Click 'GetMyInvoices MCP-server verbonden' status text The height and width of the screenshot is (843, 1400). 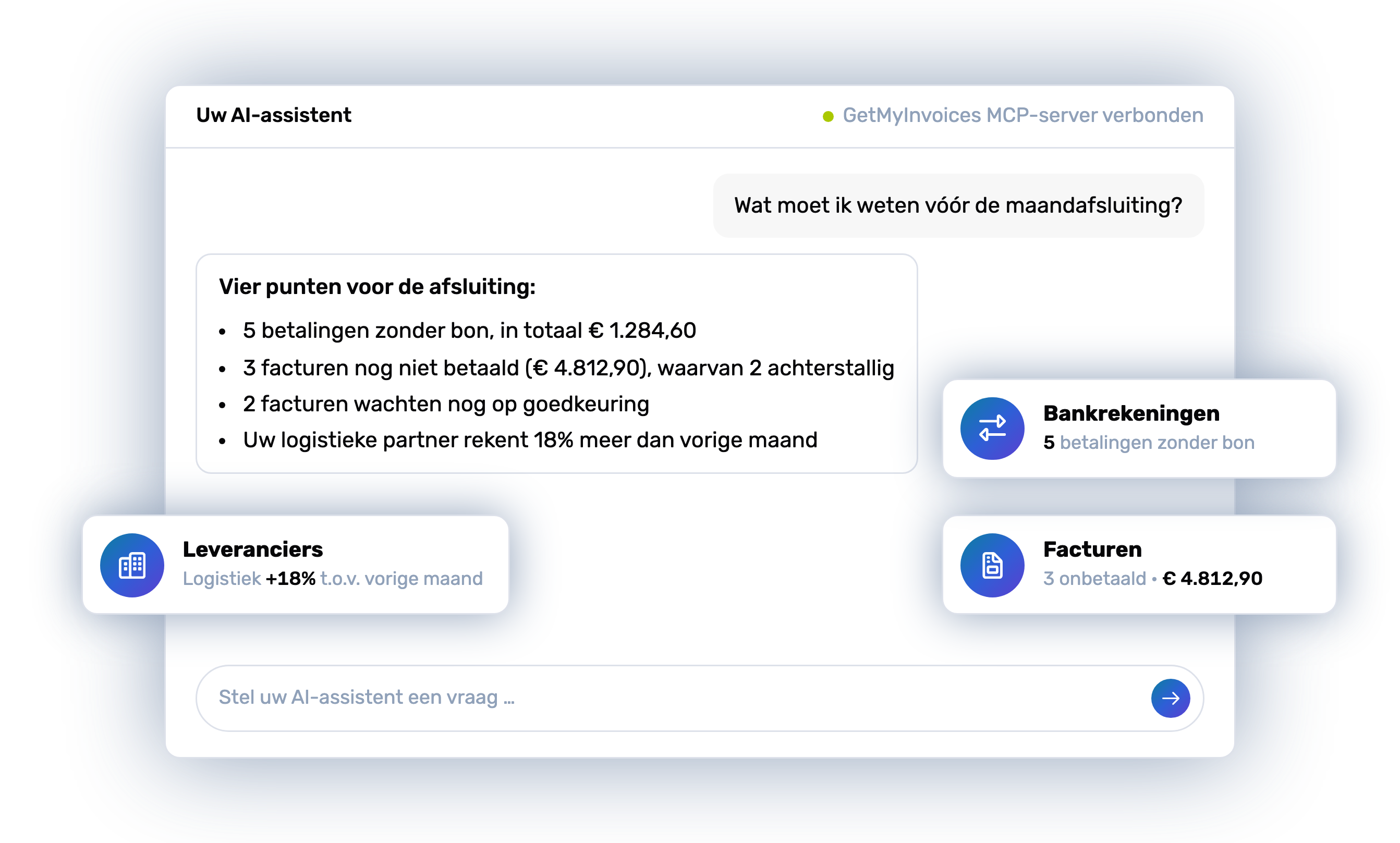click(1022, 115)
